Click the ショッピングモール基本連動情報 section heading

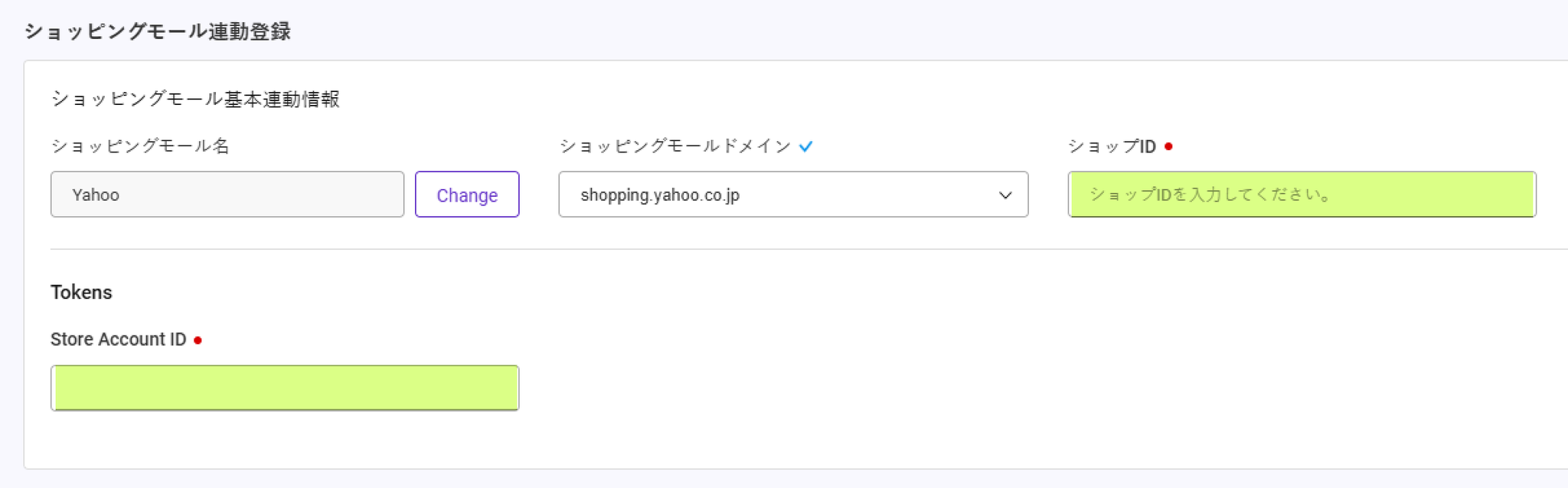[x=195, y=99]
